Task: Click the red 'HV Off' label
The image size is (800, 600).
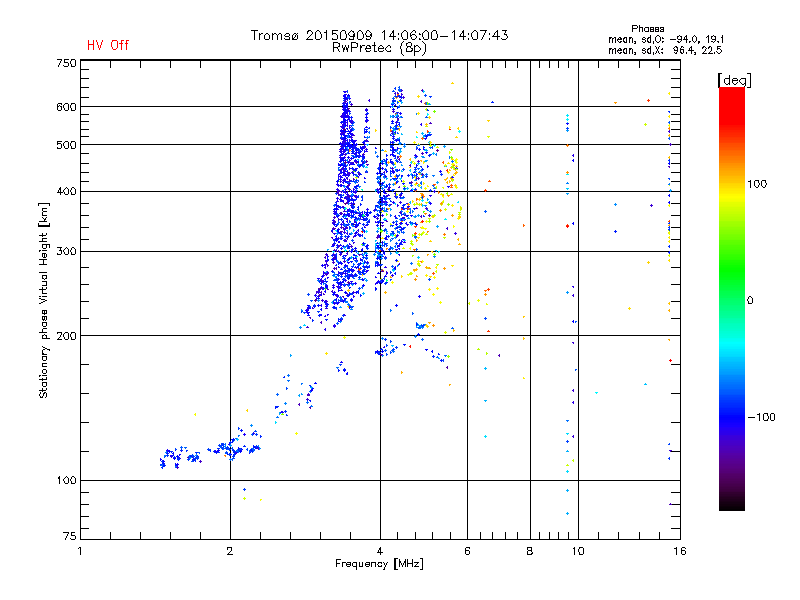Action: pyautogui.click(x=108, y=45)
